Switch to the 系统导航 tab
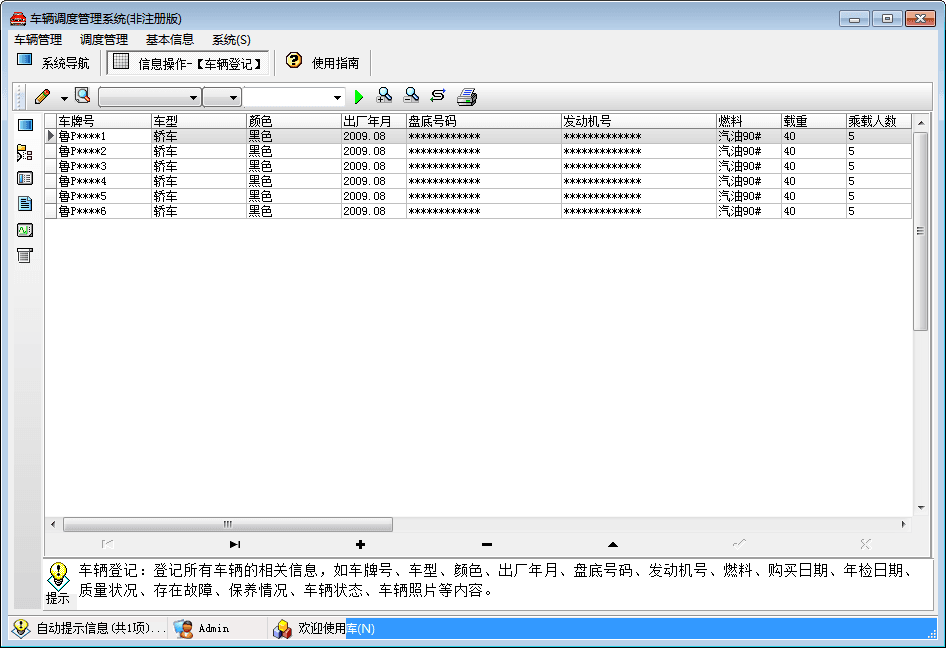Screen dimensions: 946x648 coord(54,62)
